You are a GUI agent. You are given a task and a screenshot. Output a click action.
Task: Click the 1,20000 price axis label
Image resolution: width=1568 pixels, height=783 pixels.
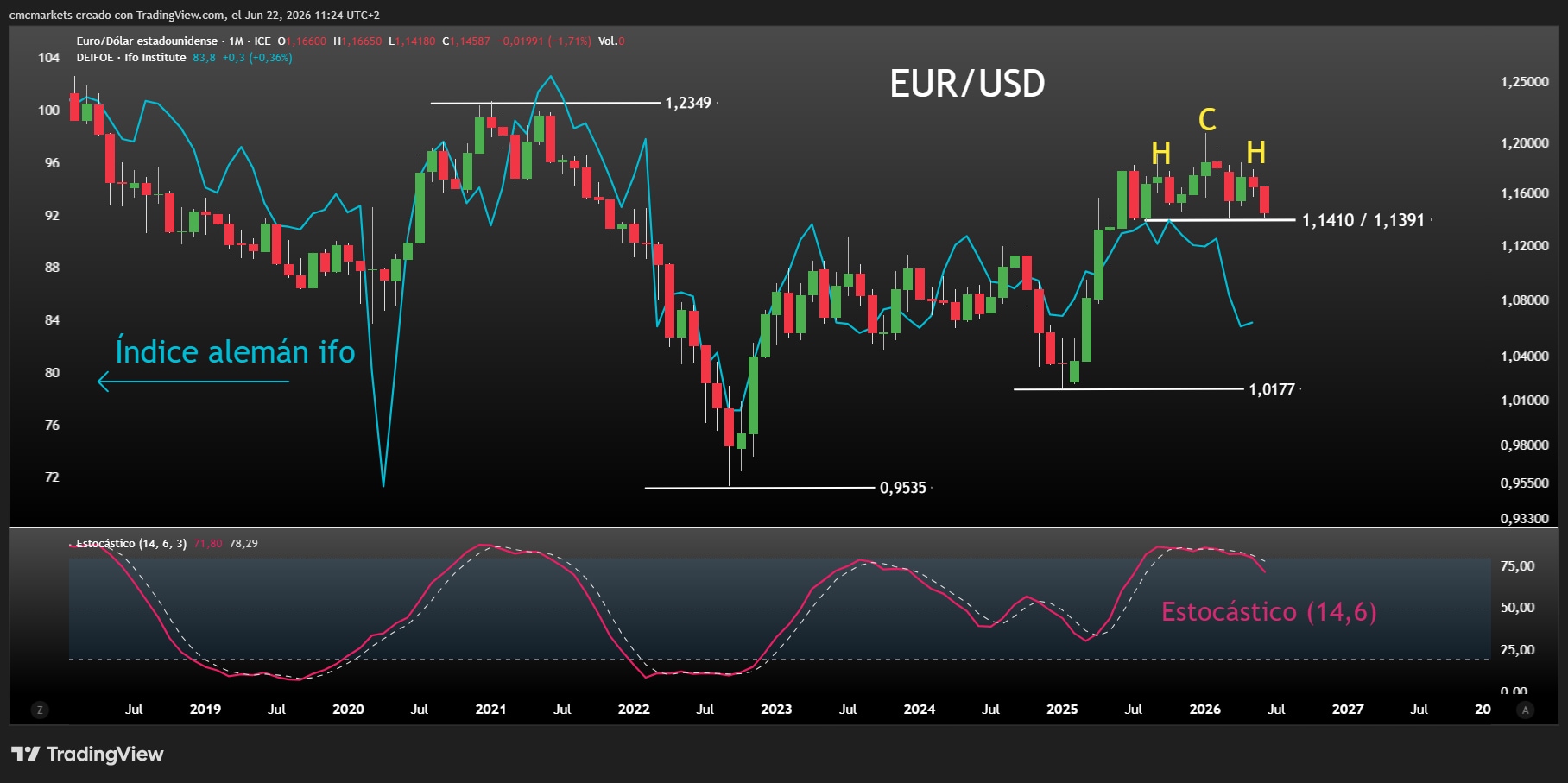pos(1525,142)
